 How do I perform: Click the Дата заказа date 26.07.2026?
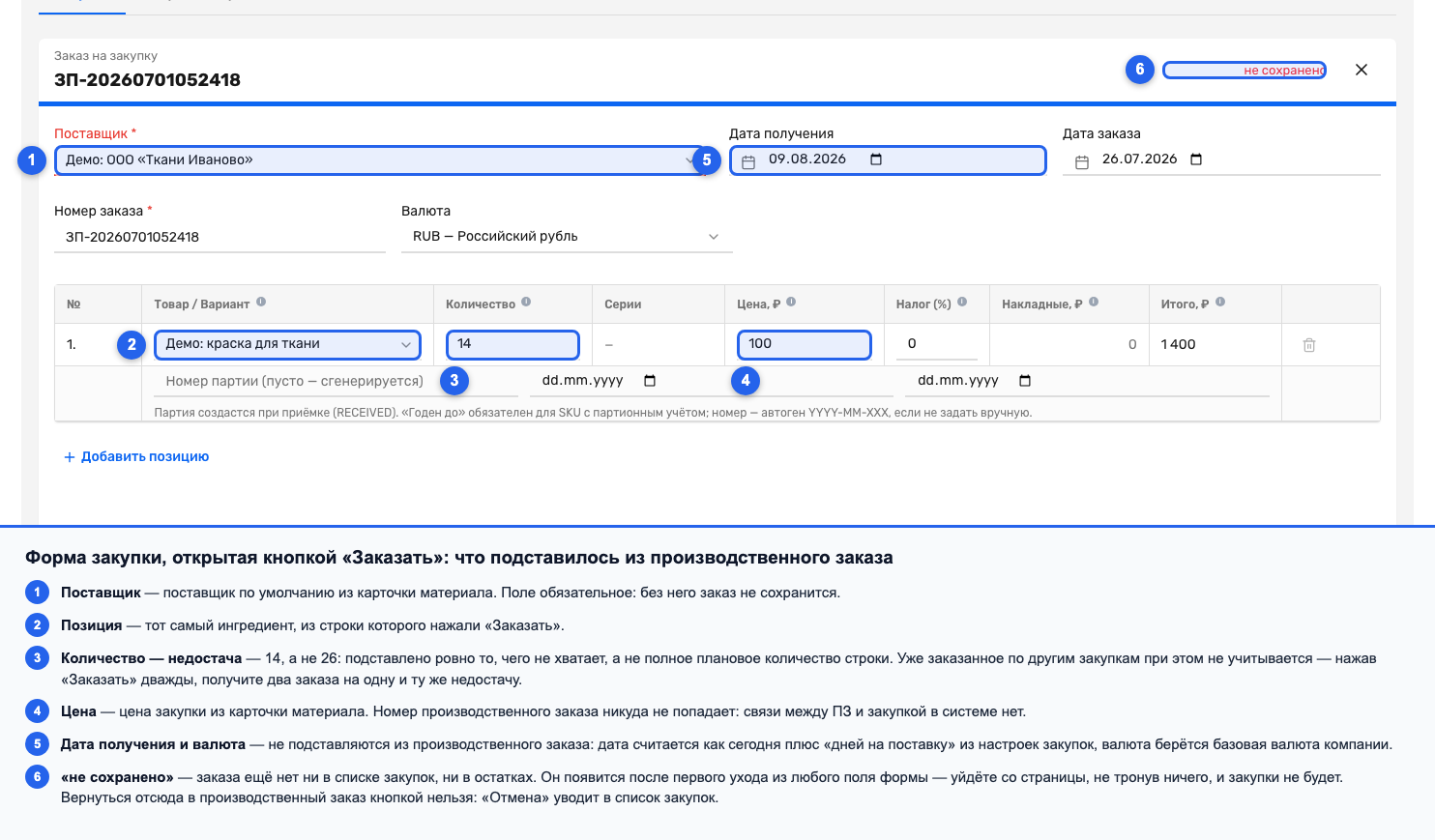click(x=1140, y=159)
